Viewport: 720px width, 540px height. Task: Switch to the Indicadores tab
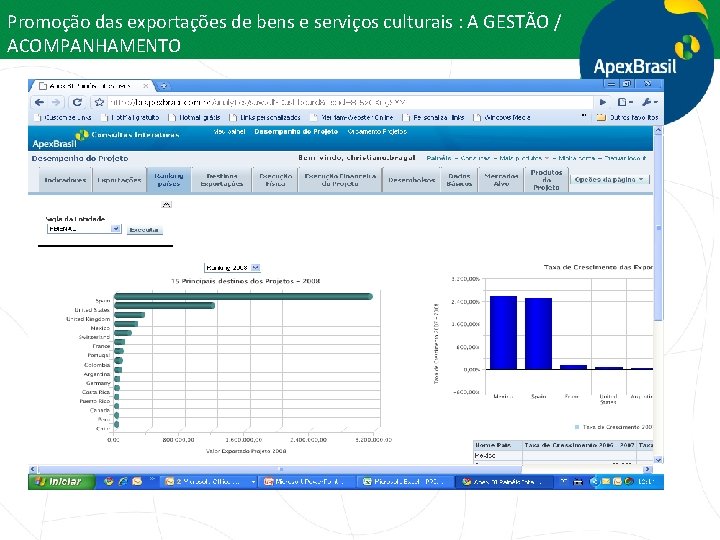click(65, 180)
